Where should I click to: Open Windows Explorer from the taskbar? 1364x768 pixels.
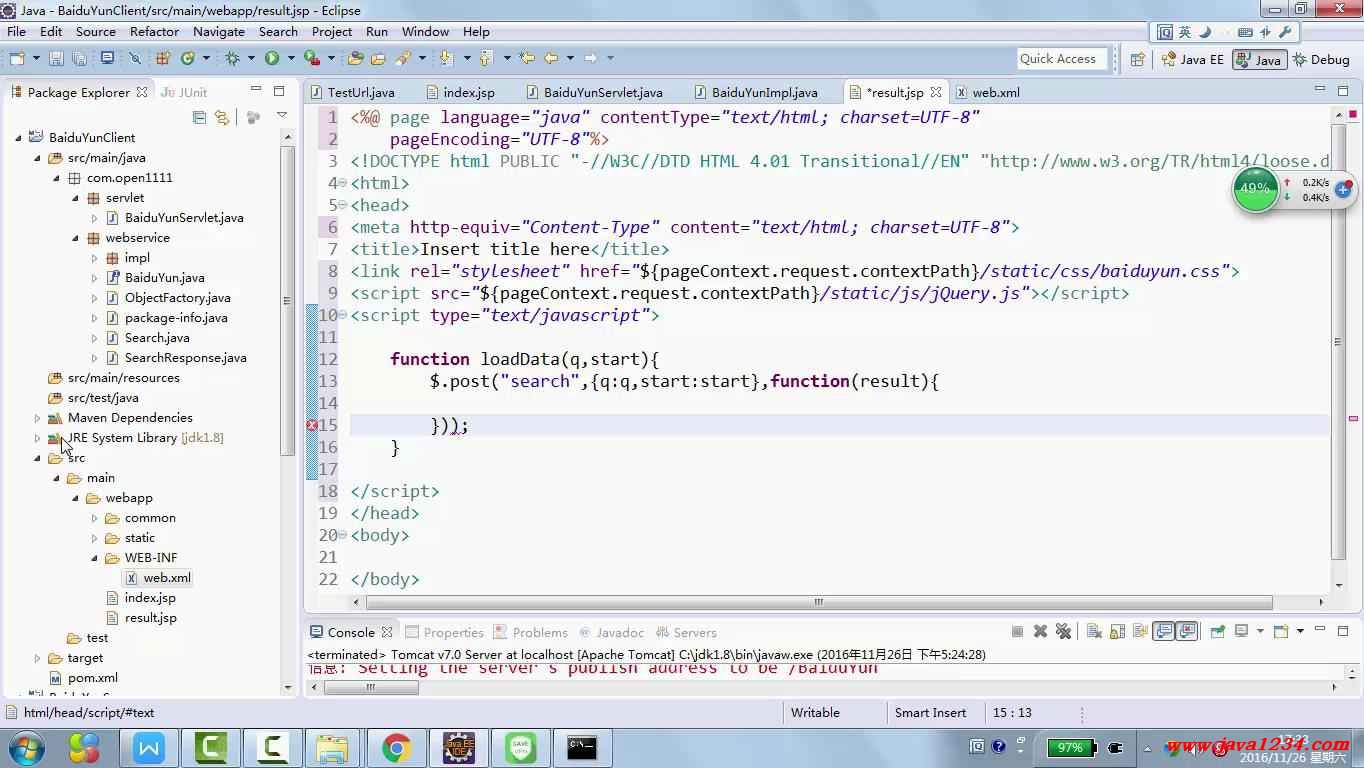(332, 748)
